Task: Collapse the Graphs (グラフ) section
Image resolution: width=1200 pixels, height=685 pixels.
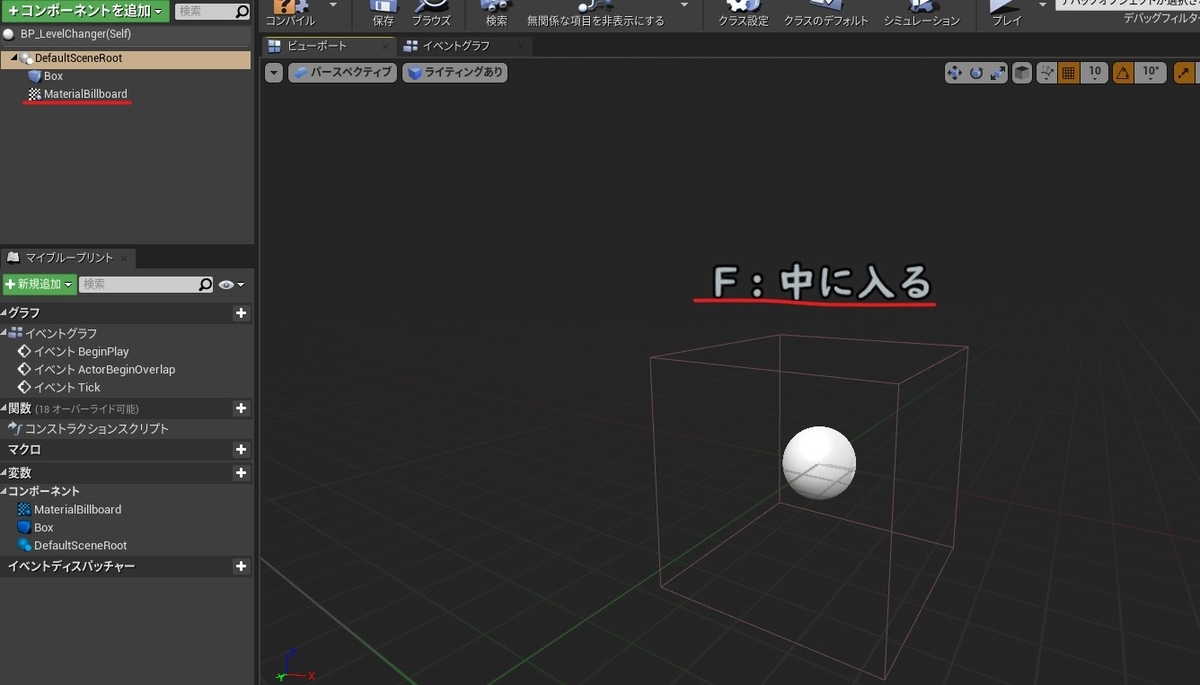Action: (x=4, y=313)
